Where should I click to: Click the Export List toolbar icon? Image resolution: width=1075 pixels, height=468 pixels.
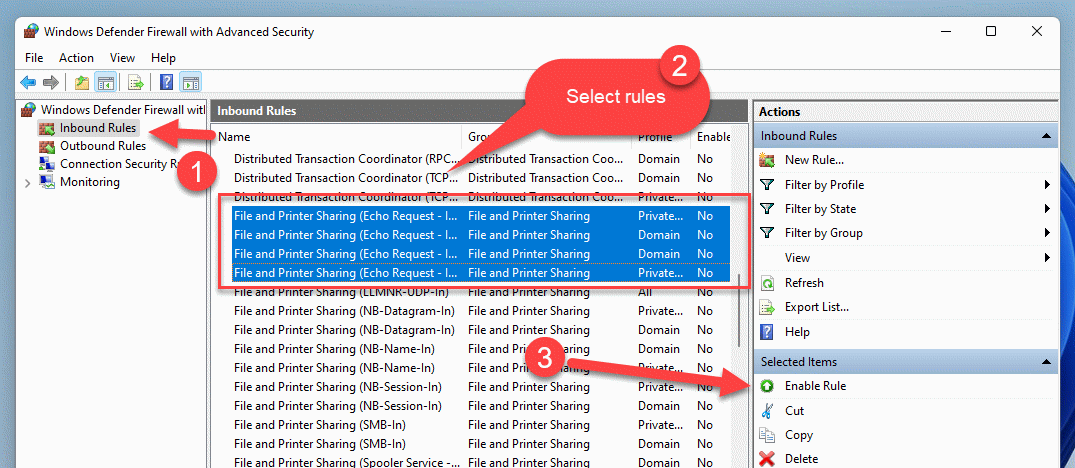point(136,83)
